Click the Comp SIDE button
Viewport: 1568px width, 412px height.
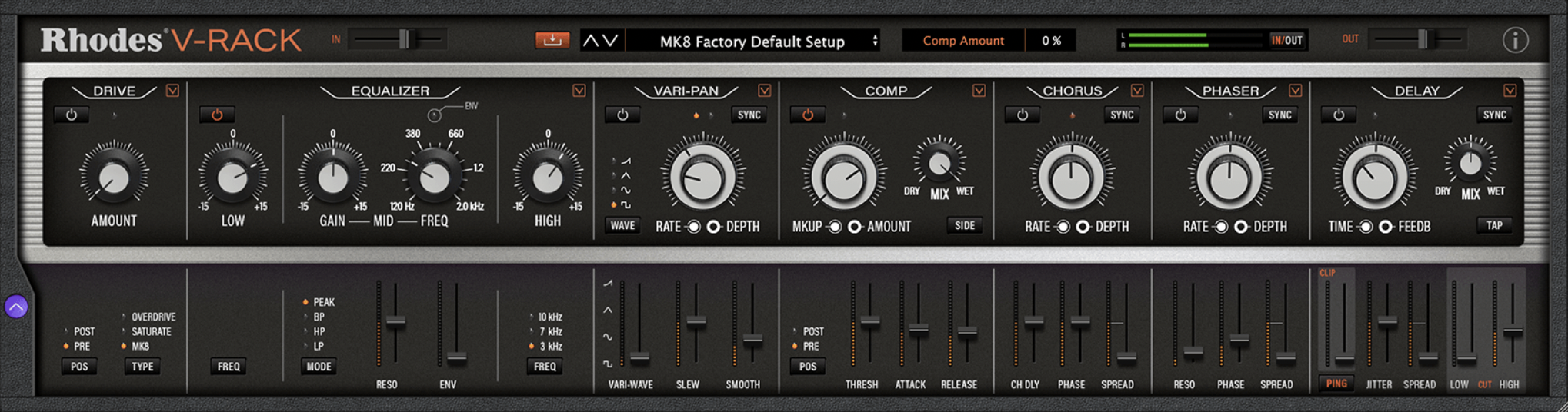click(965, 226)
